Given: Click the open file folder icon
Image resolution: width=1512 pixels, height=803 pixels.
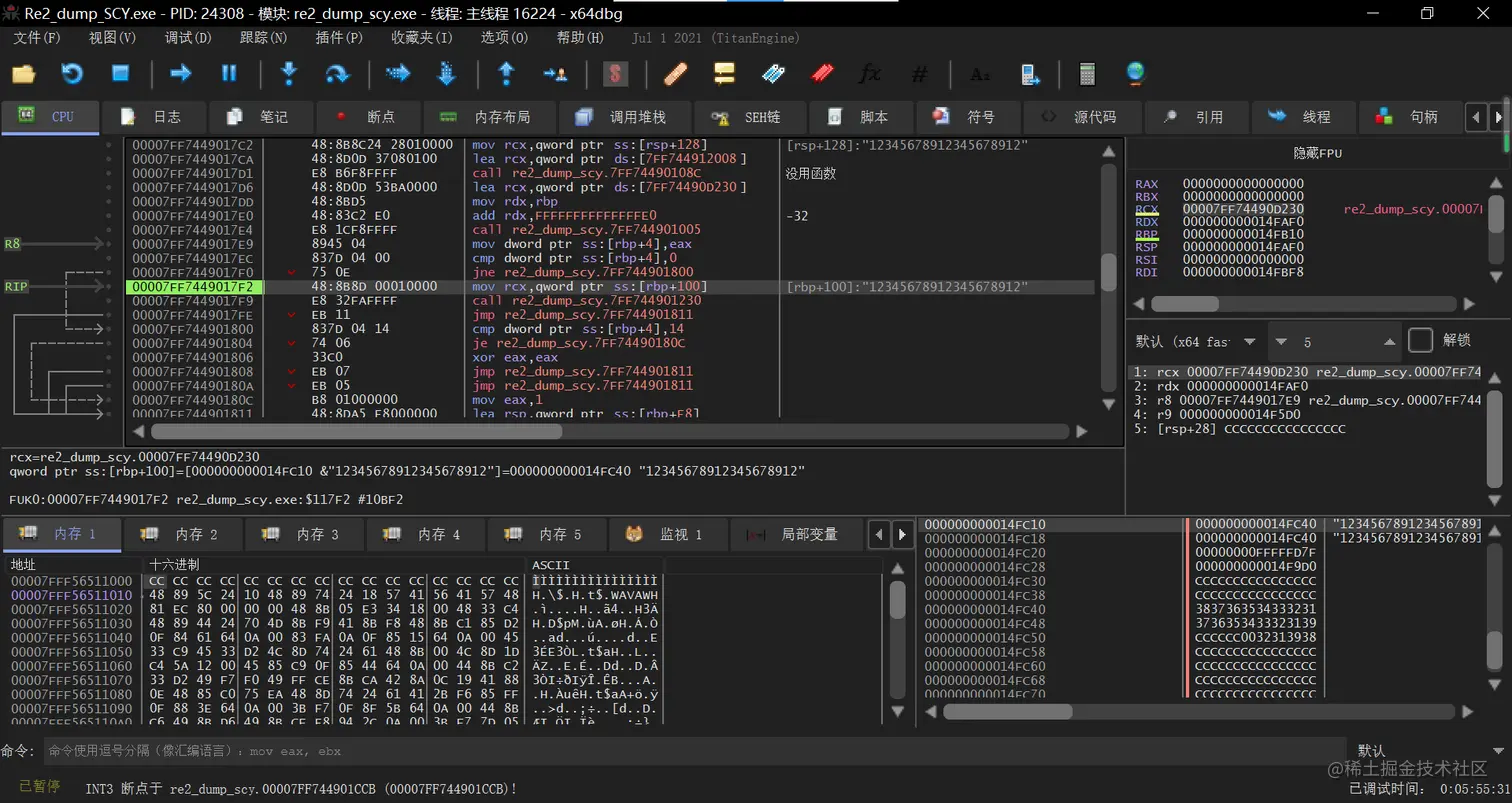Looking at the screenshot, I should [x=23, y=73].
